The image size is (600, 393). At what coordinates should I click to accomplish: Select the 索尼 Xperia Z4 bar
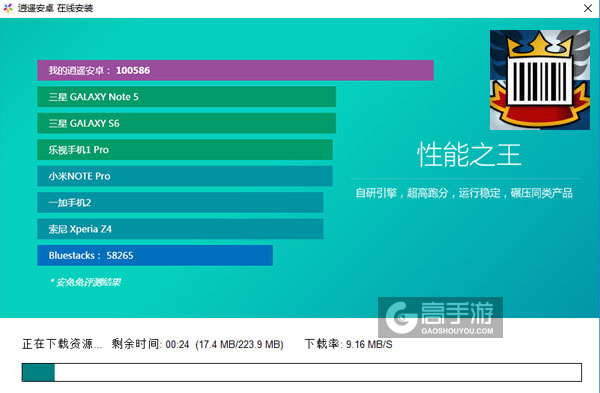click(x=180, y=229)
